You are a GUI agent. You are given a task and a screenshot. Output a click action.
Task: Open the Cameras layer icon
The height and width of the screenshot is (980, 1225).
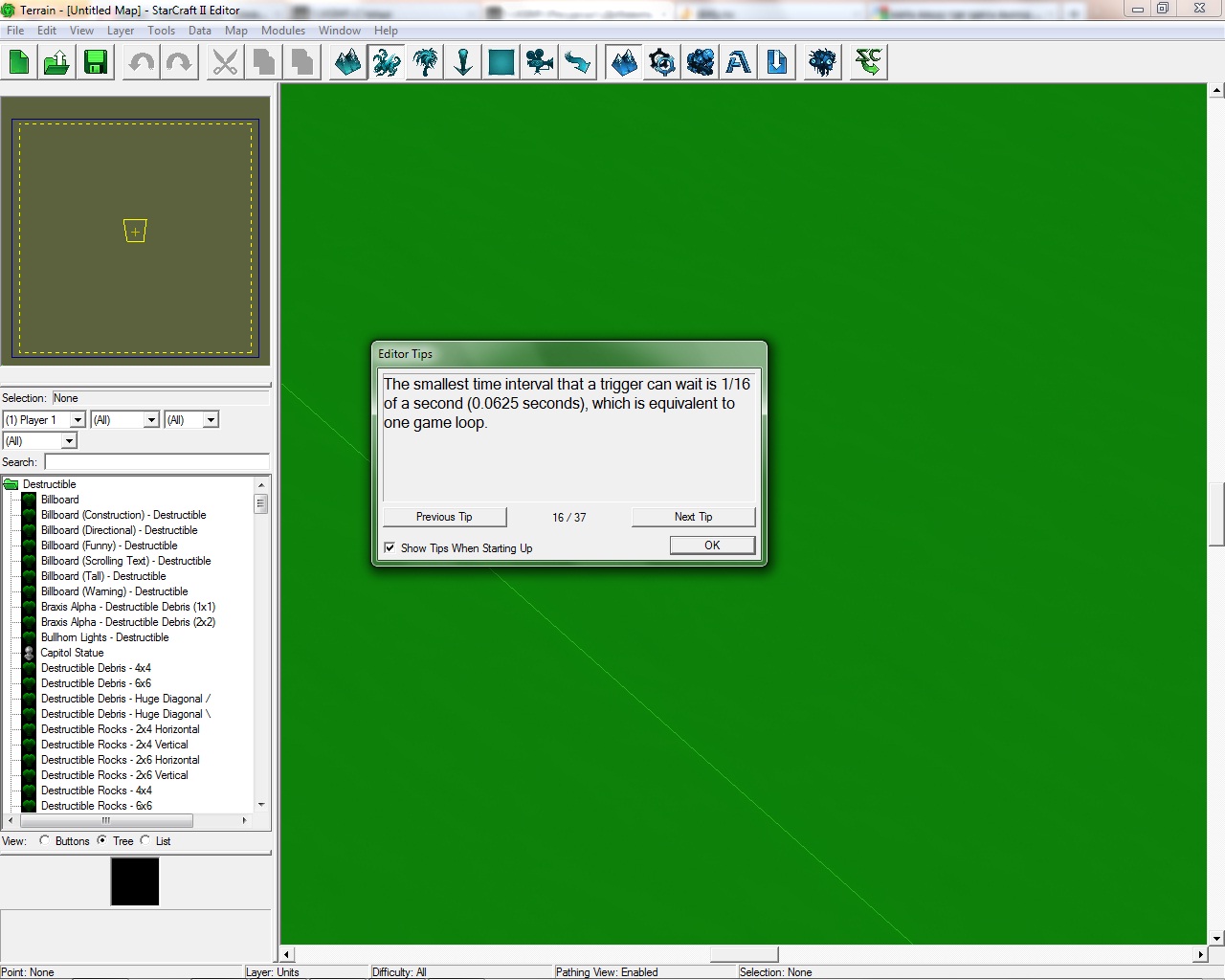[540, 63]
